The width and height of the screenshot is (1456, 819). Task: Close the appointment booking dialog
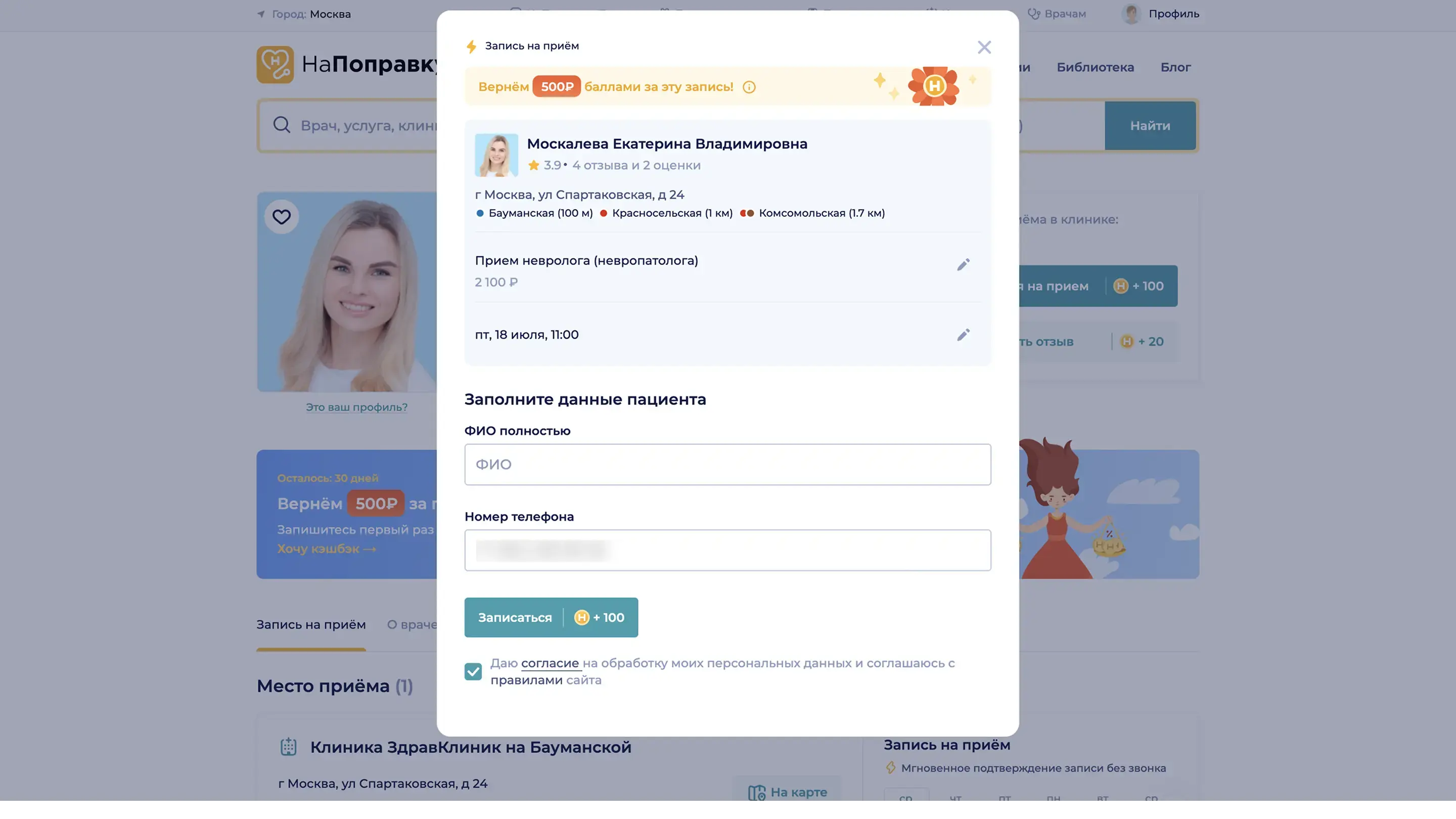984,47
